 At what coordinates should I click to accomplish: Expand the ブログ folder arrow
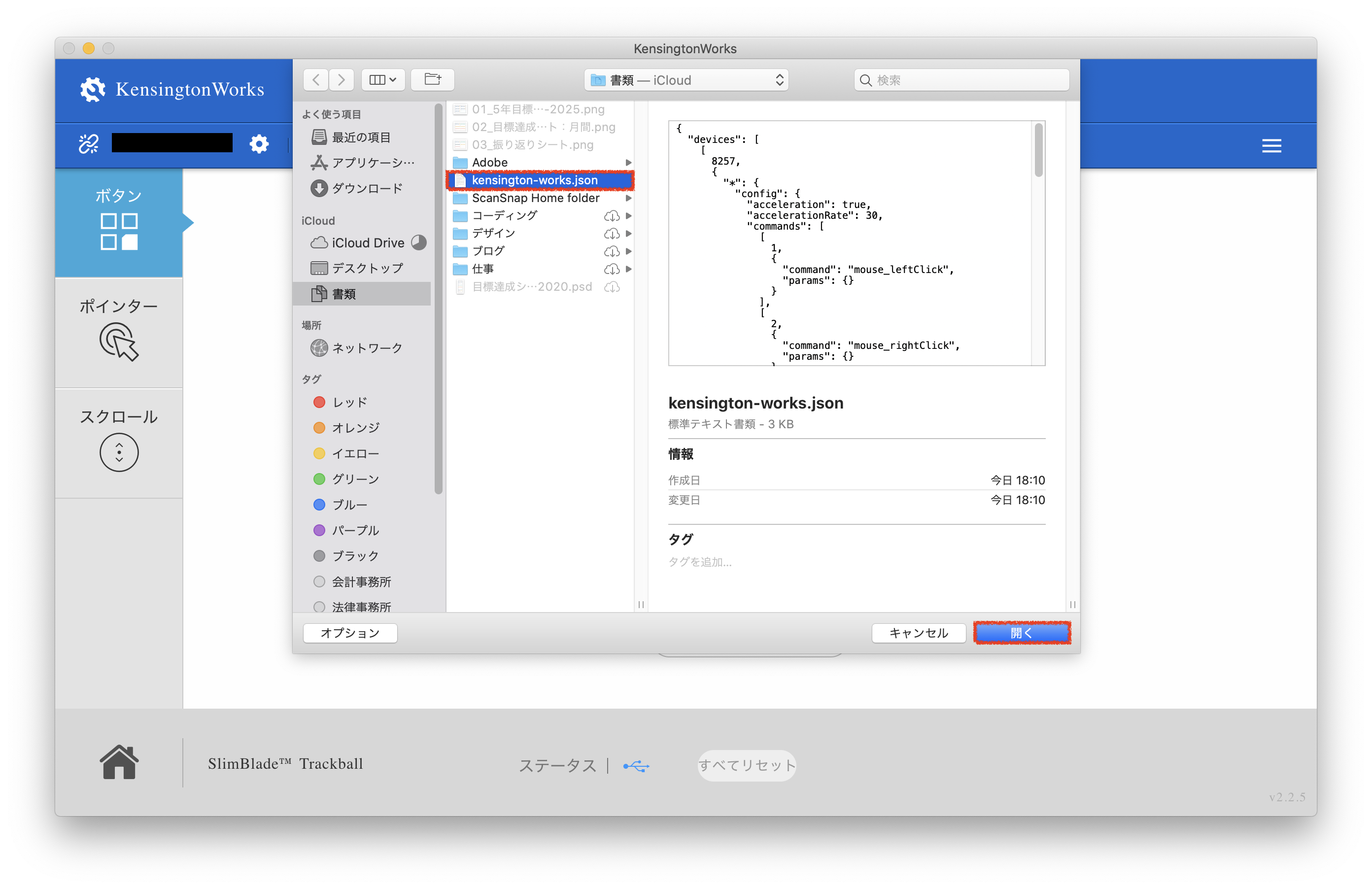628,251
